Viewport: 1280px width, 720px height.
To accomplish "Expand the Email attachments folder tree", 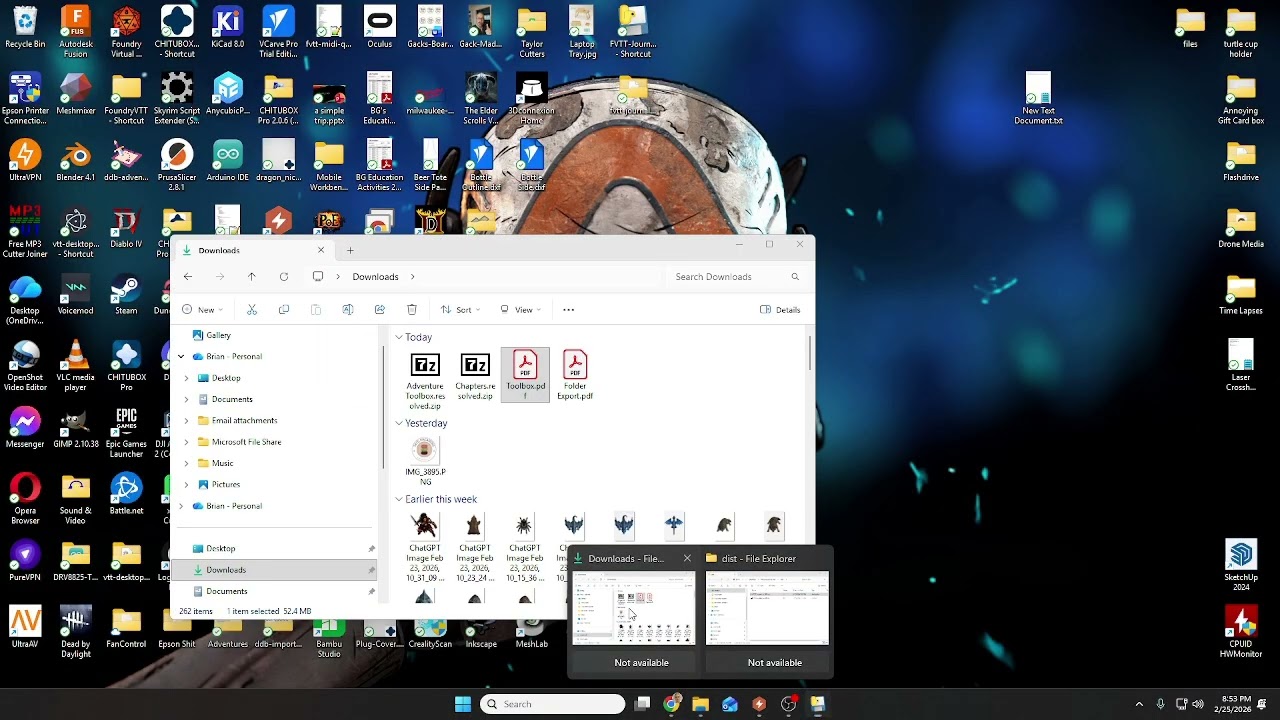I will (x=186, y=421).
